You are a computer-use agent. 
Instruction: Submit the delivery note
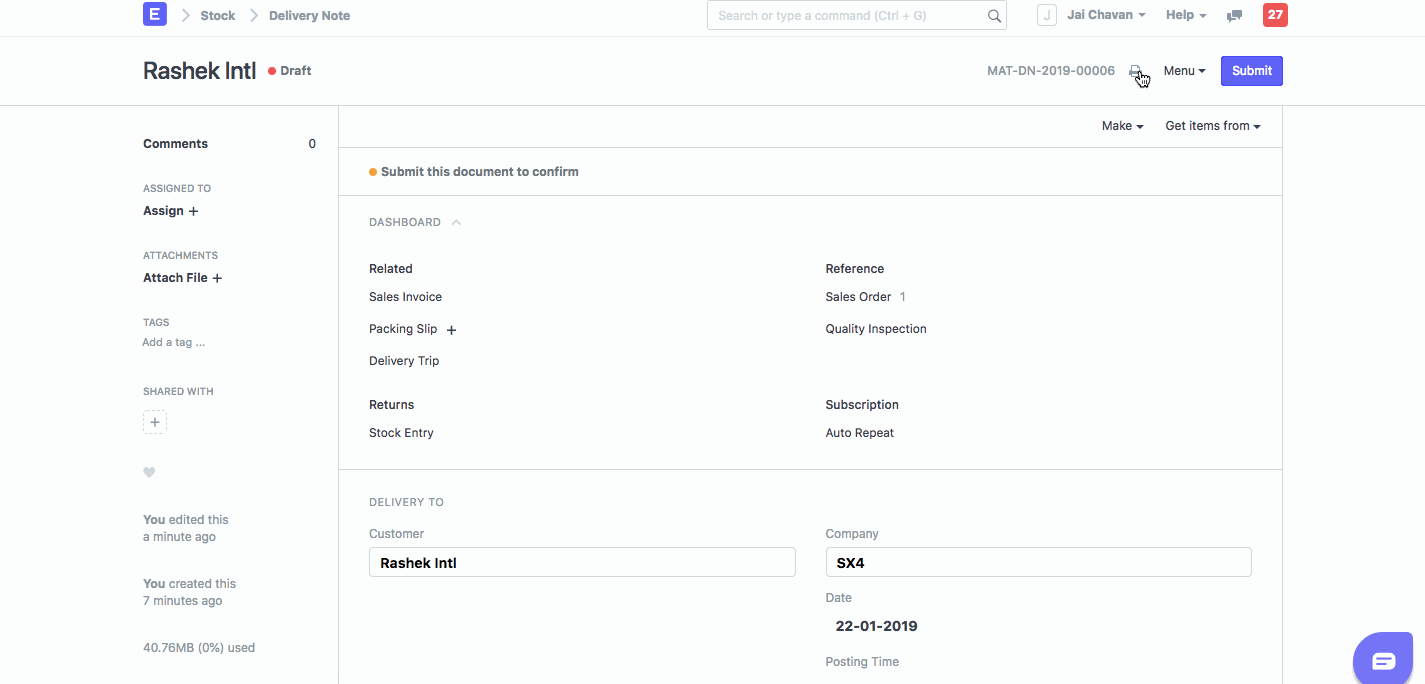pos(1251,70)
